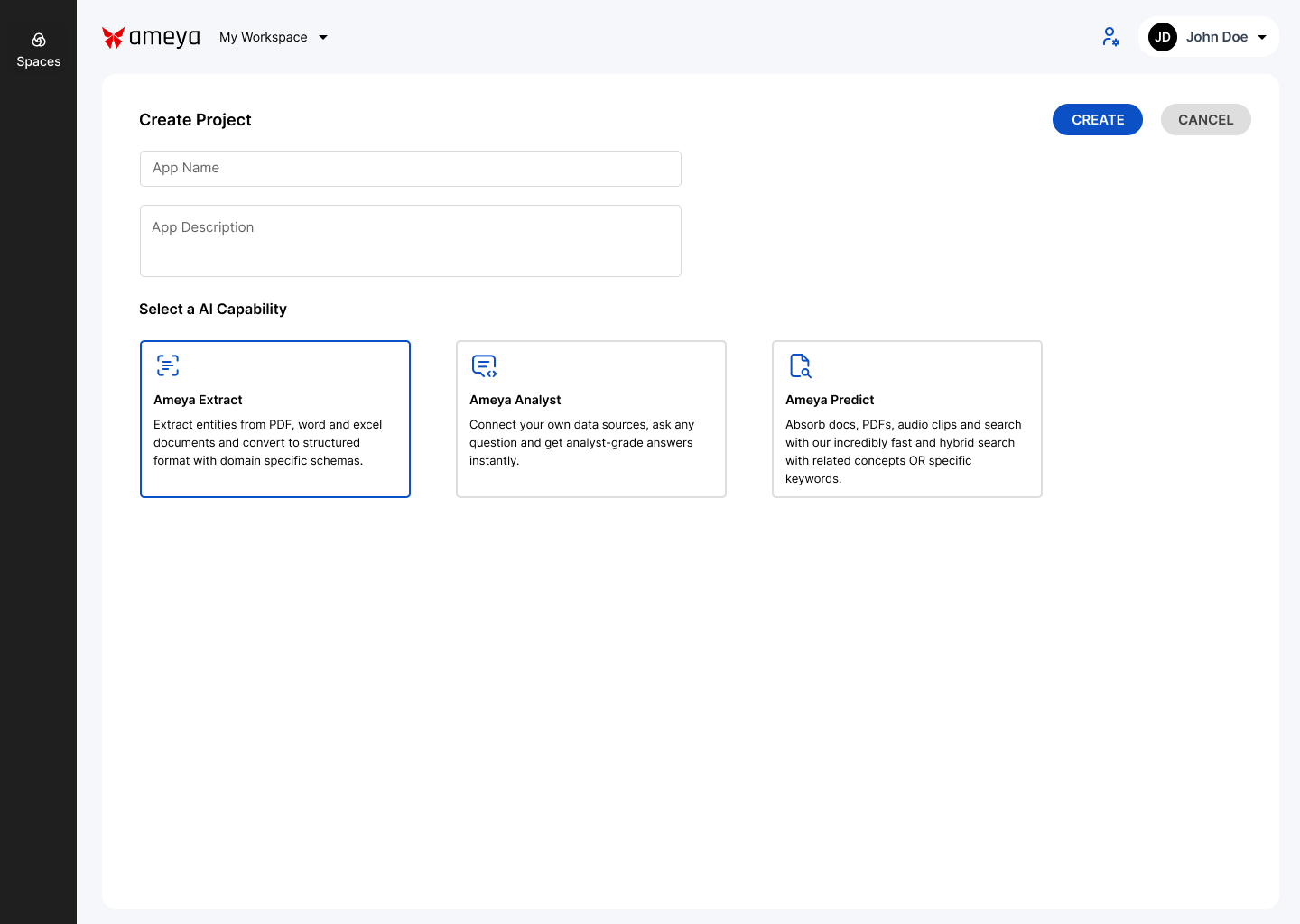Open the John Doe user menu
The width and height of the screenshot is (1300, 924).
1216,37
